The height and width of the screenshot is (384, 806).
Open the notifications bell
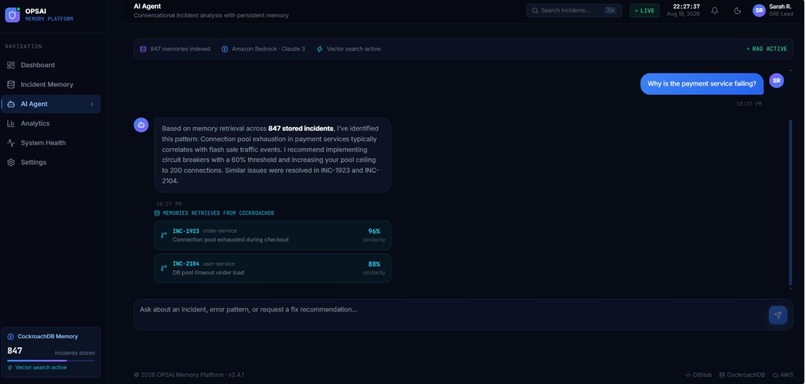coord(715,11)
